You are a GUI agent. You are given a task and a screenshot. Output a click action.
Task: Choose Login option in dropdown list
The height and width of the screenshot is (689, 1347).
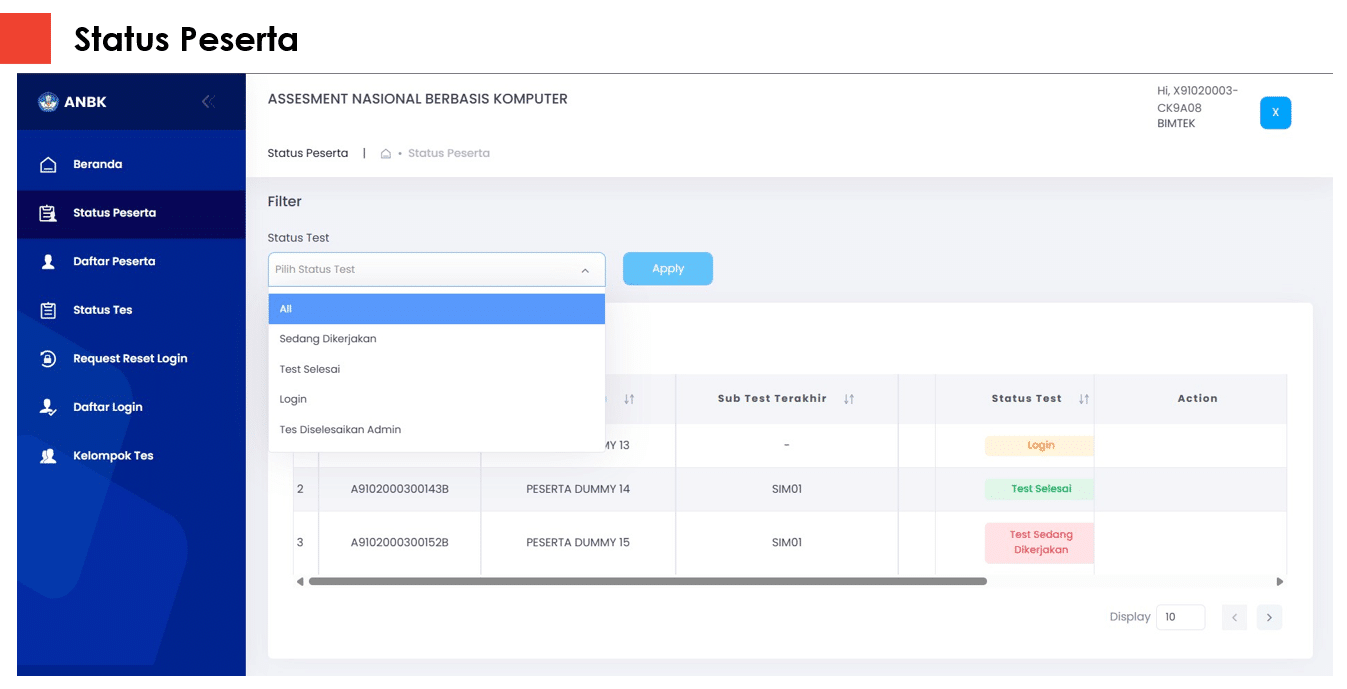[x=437, y=399]
